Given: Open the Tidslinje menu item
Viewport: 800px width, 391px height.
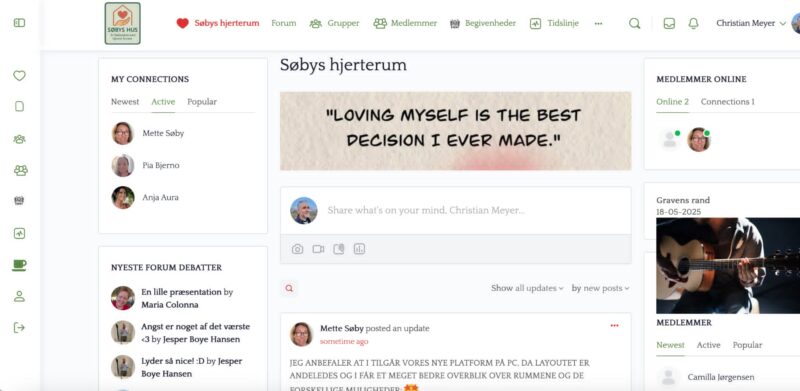Looking at the screenshot, I should (x=554, y=23).
